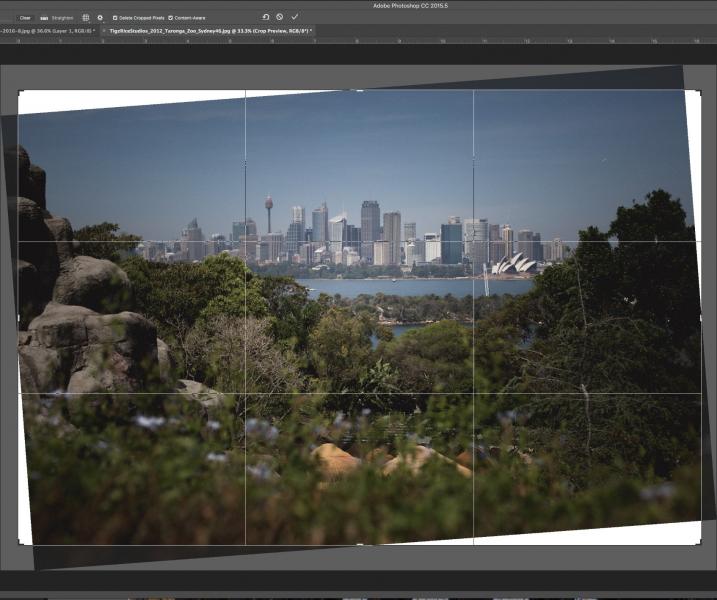Reset the crop with the curved arrow icon
This screenshot has height=600, width=717.
[265, 17]
